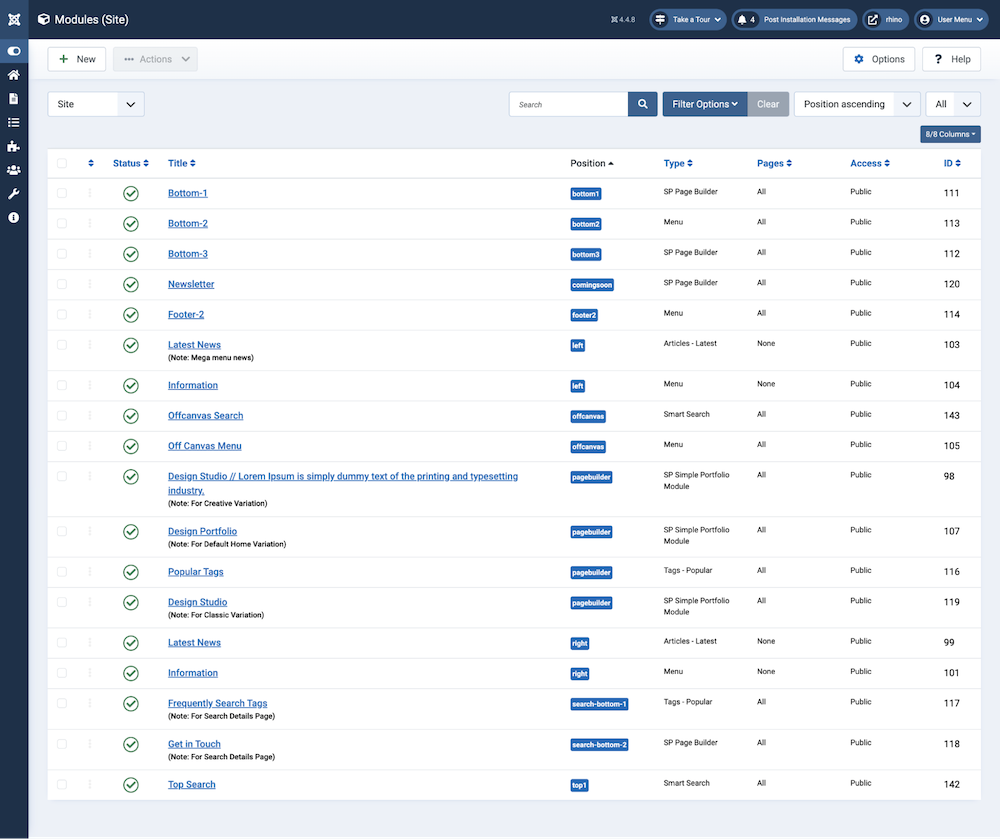Open the Home Dashboard sidebar icon
1000x839 pixels.
(x=14, y=74)
